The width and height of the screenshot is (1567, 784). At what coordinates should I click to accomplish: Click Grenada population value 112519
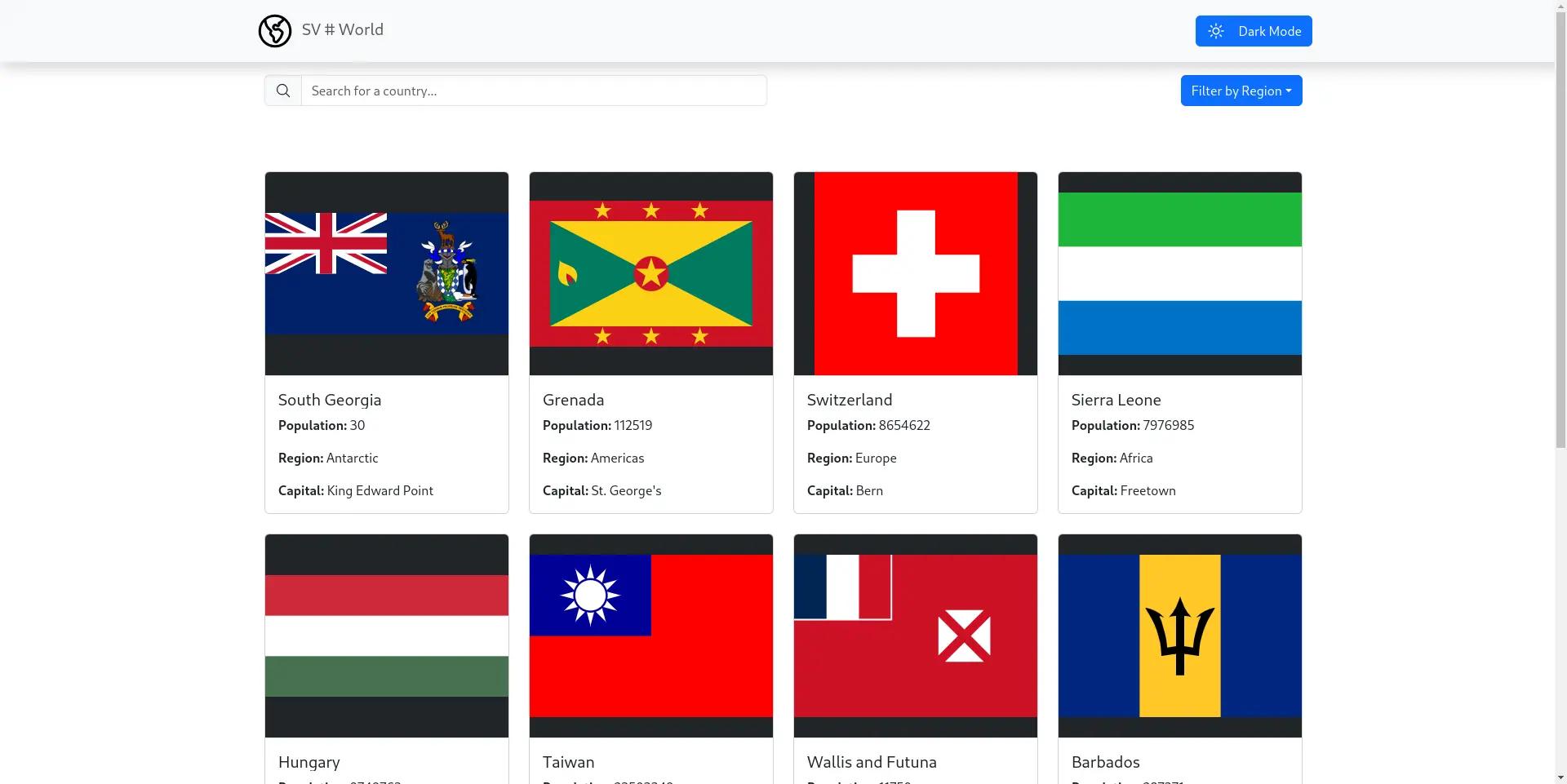tap(633, 425)
